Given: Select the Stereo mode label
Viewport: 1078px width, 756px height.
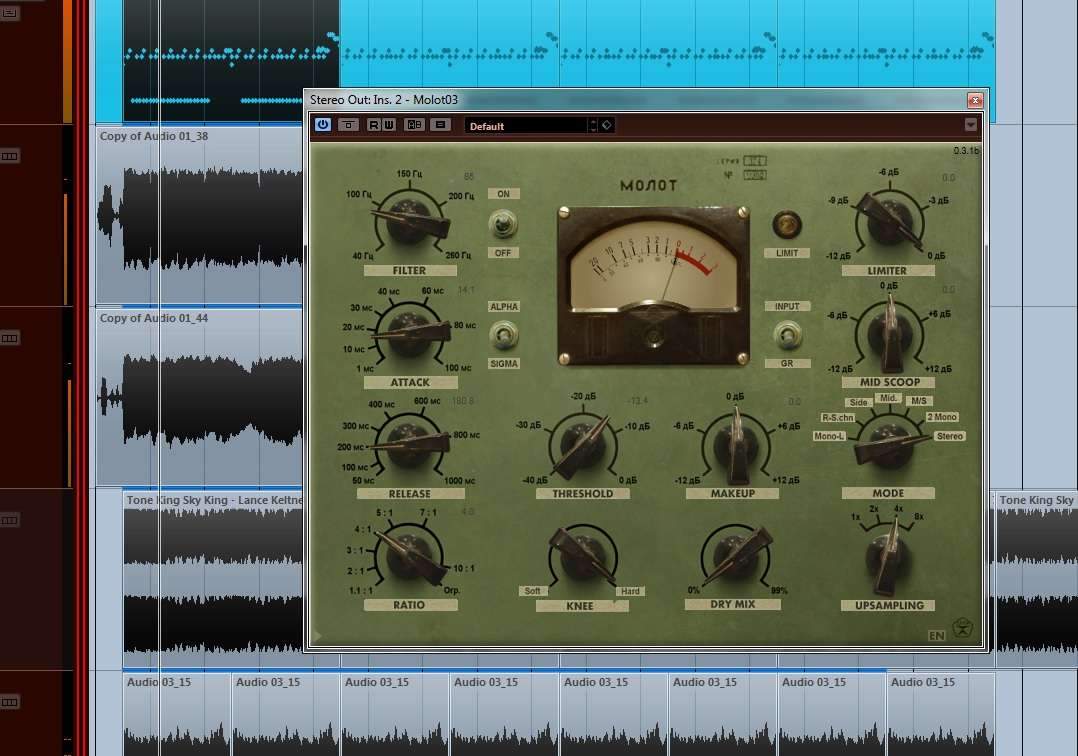Looking at the screenshot, I should pos(949,436).
